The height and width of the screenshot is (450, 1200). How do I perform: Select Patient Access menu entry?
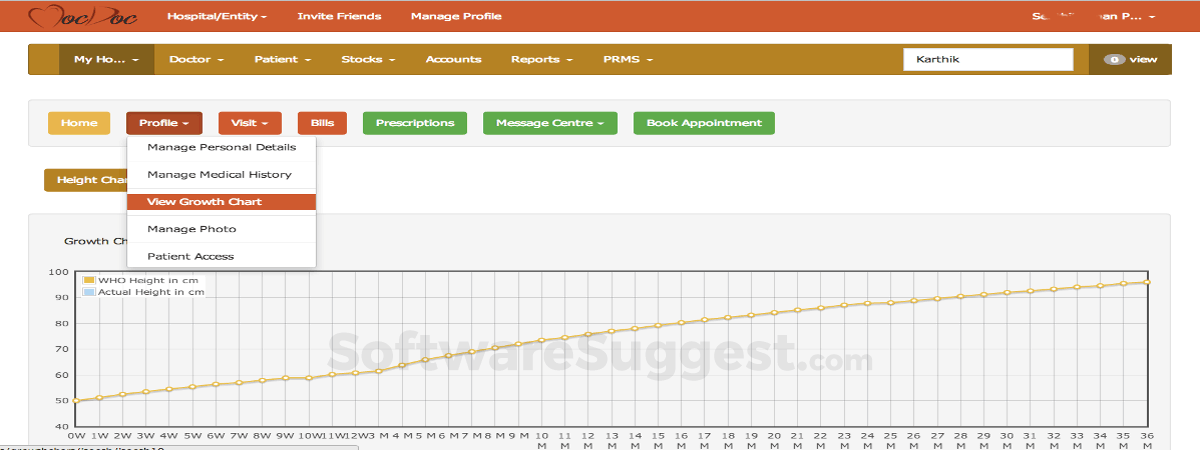[221, 256]
